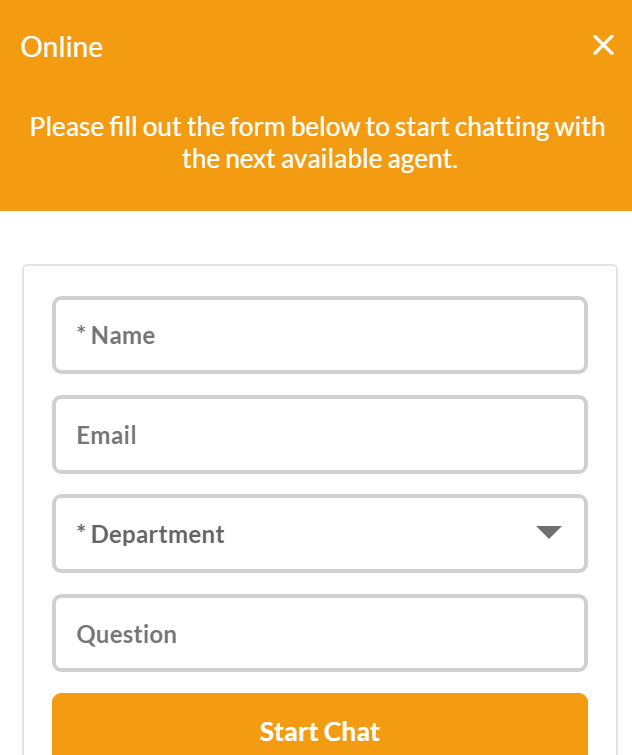
Task: Click the Online status label
Action: pyautogui.click(x=62, y=47)
